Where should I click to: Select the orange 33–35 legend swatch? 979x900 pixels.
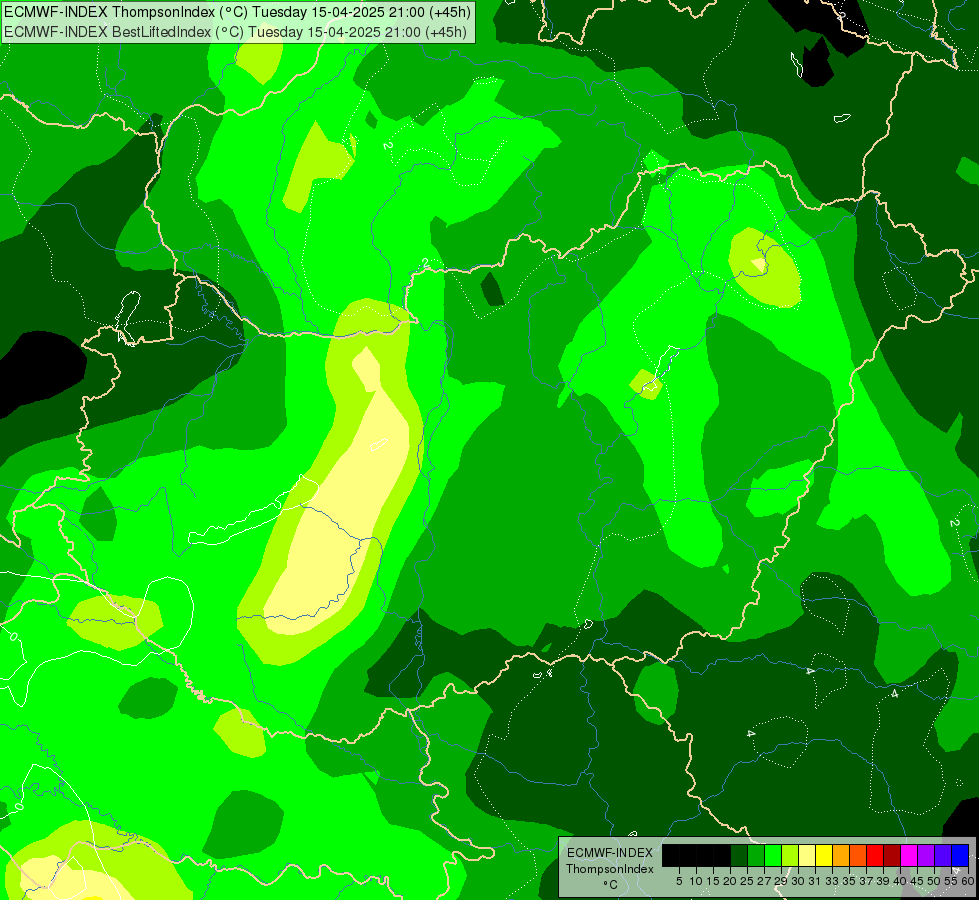(841, 855)
